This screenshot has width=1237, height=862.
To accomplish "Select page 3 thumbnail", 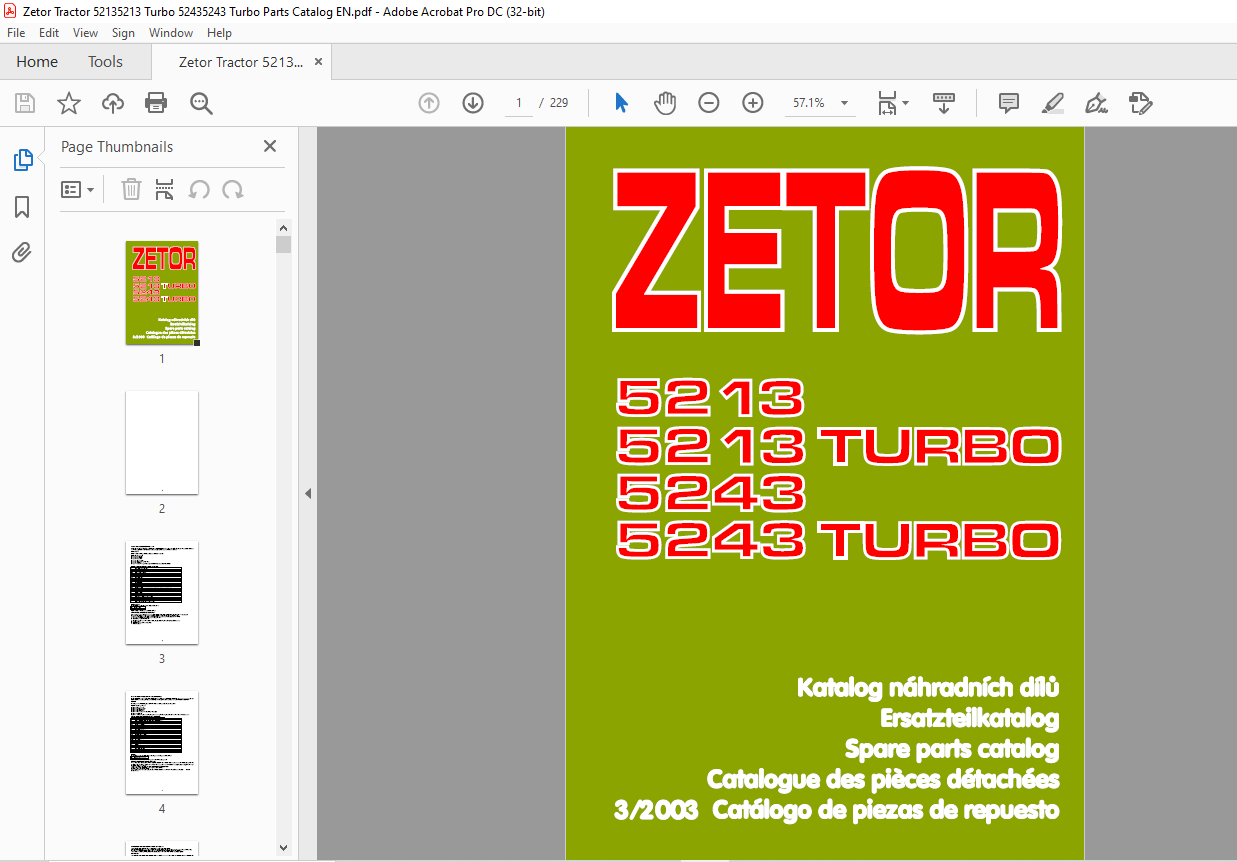I will click(162, 592).
